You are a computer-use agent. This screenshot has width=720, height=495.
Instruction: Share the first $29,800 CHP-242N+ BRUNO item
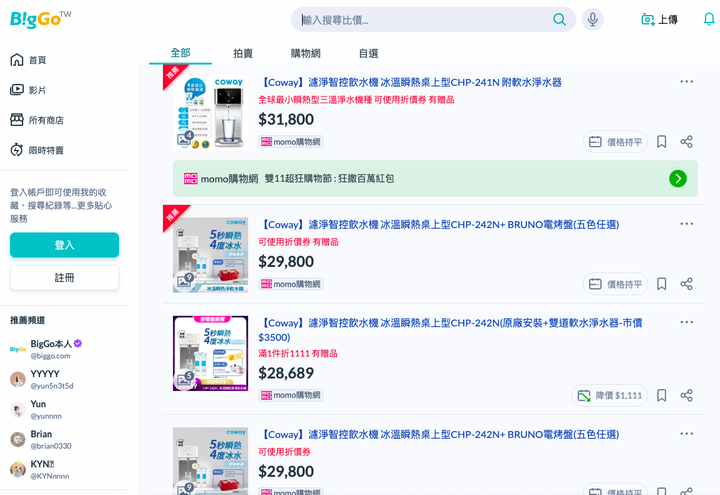686,284
